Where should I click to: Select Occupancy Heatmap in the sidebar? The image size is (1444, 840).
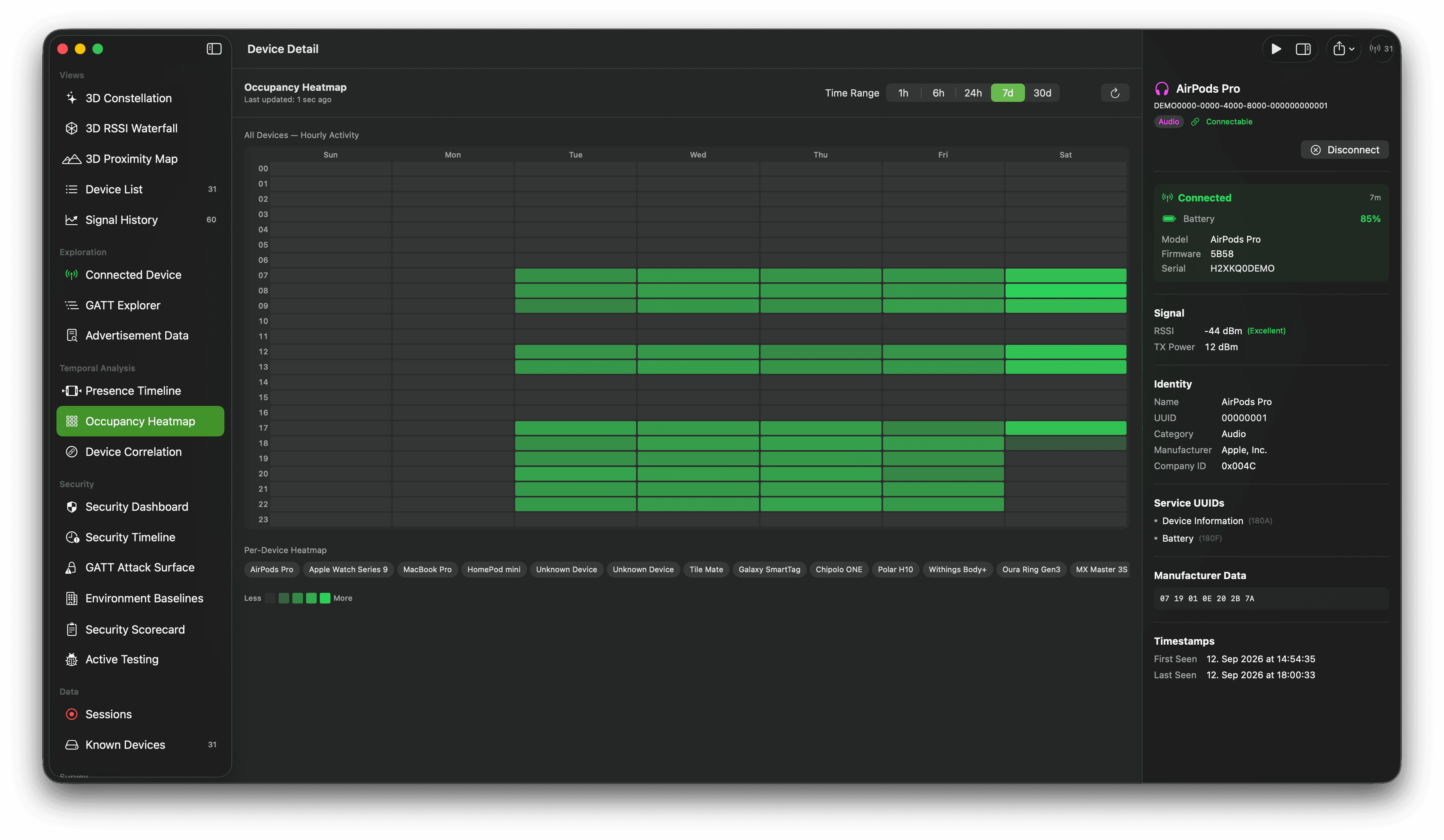(x=140, y=421)
